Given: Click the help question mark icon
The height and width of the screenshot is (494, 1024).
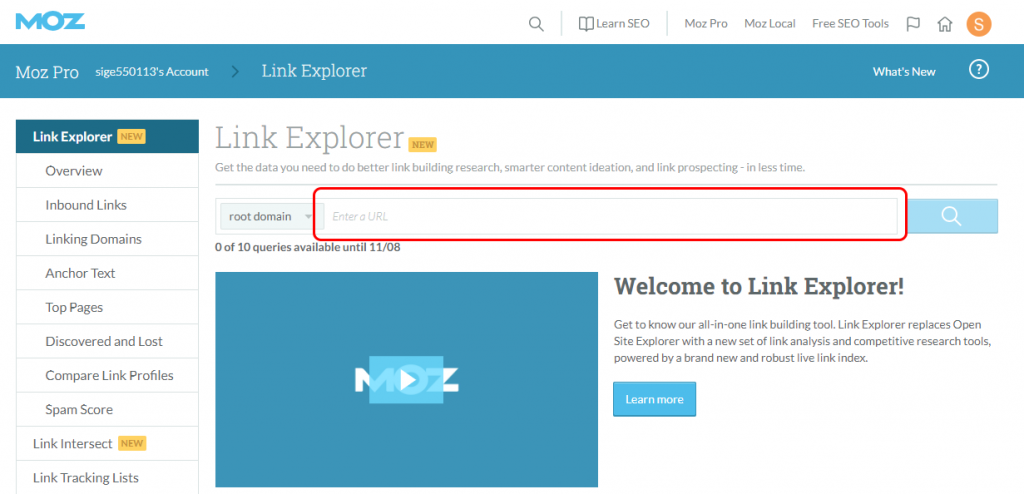Looking at the screenshot, I should pos(979,69).
